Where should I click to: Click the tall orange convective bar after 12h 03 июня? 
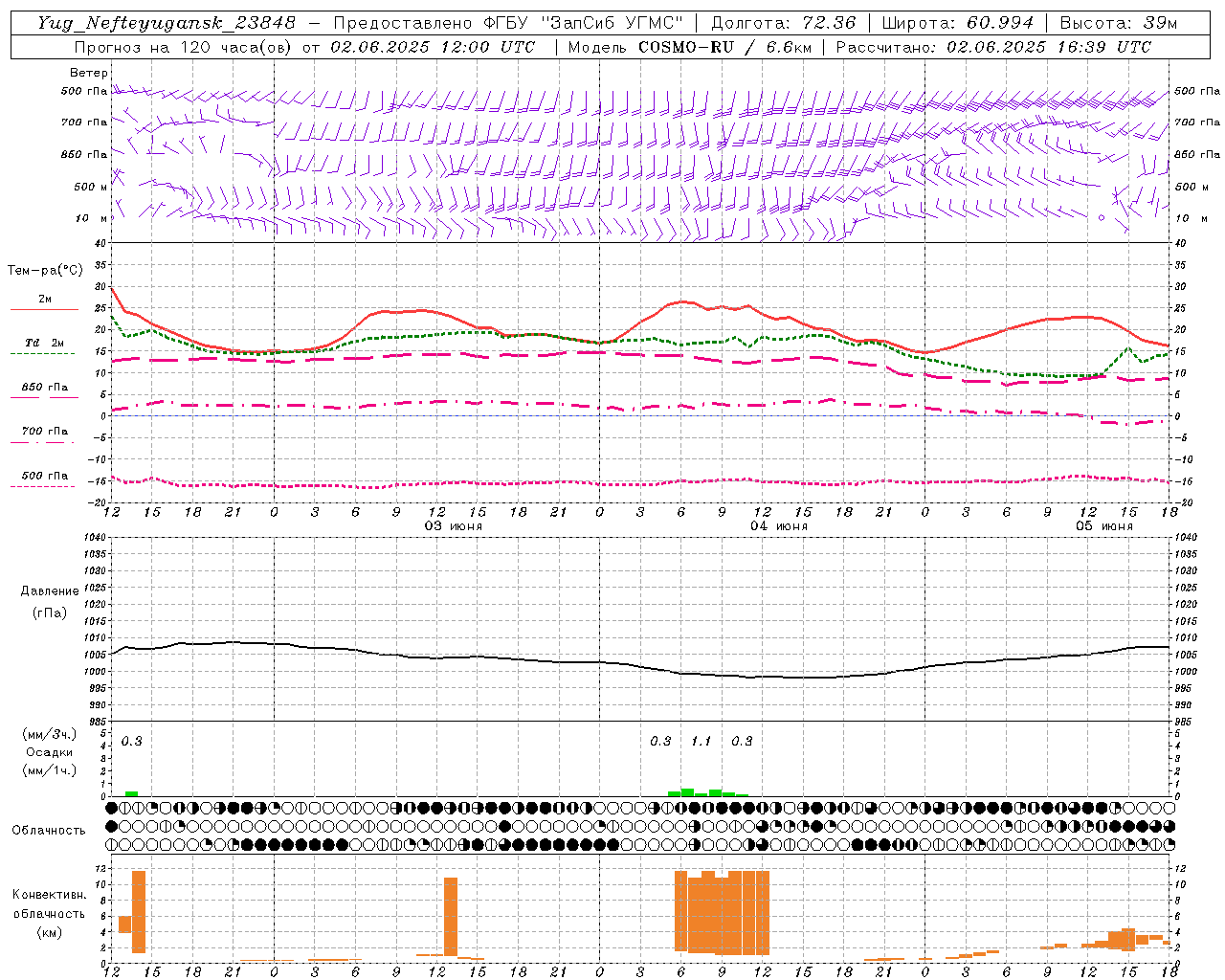tap(451, 916)
